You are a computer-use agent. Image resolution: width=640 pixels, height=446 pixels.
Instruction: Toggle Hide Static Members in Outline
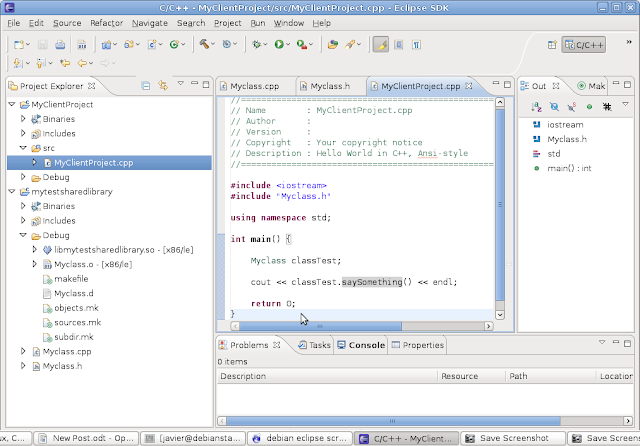[571, 107]
